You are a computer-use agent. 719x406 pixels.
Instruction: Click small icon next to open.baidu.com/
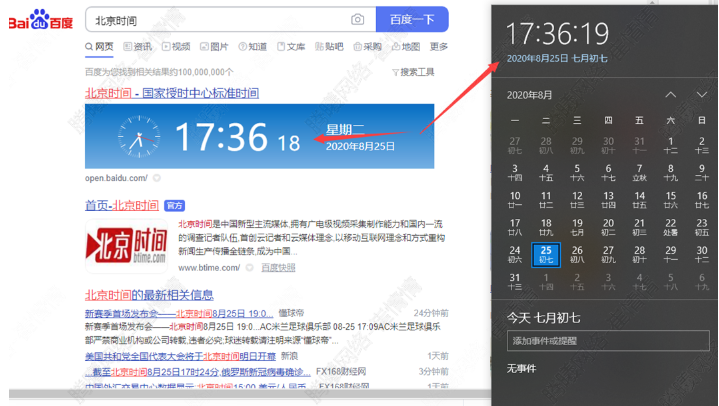(x=155, y=179)
